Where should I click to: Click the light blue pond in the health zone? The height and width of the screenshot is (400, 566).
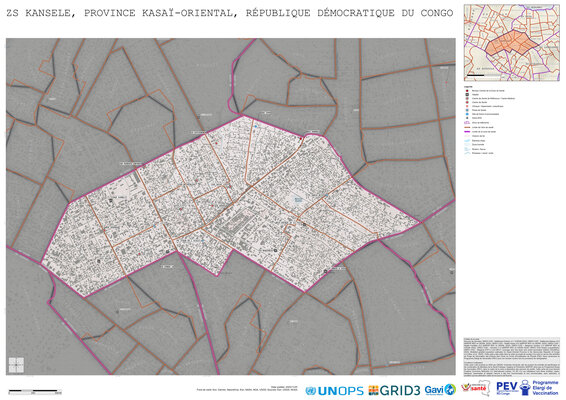tap(298, 199)
